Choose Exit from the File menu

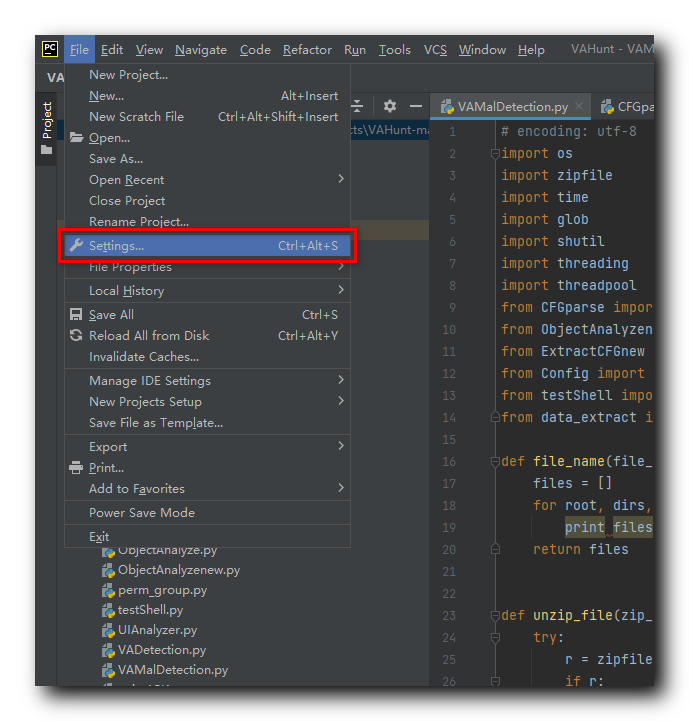point(207,537)
